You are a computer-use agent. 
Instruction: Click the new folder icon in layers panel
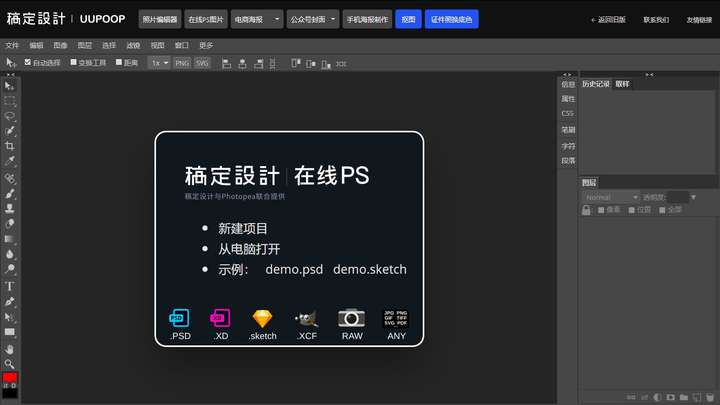(684, 397)
